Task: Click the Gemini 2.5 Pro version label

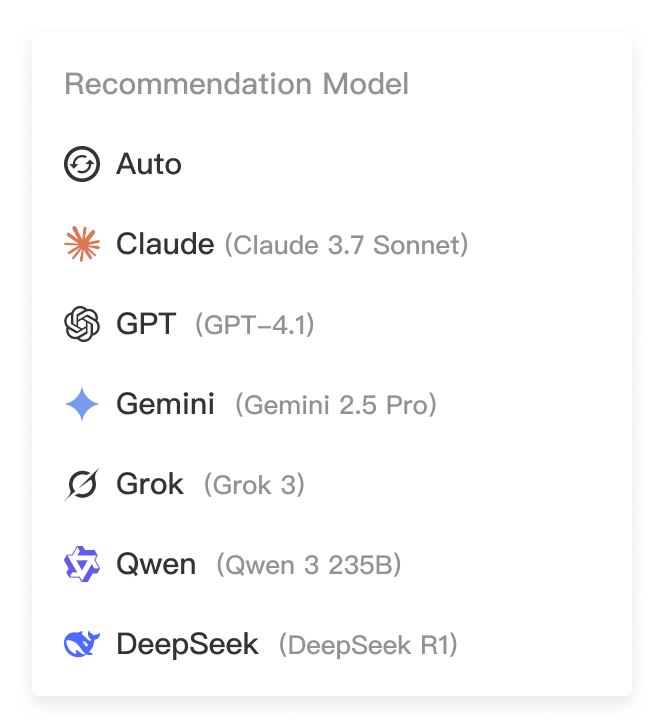Action: pos(336,405)
